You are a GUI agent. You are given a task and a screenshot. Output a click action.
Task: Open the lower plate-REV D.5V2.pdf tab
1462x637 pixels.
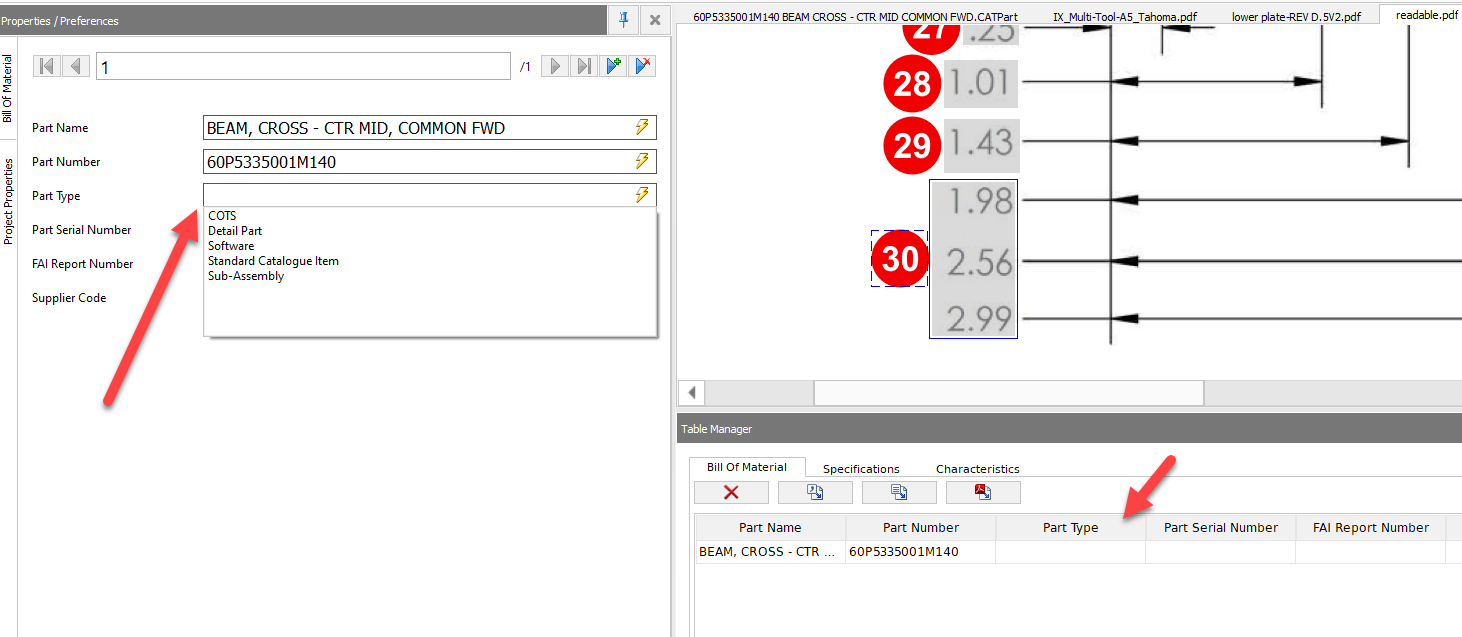coord(1294,17)
